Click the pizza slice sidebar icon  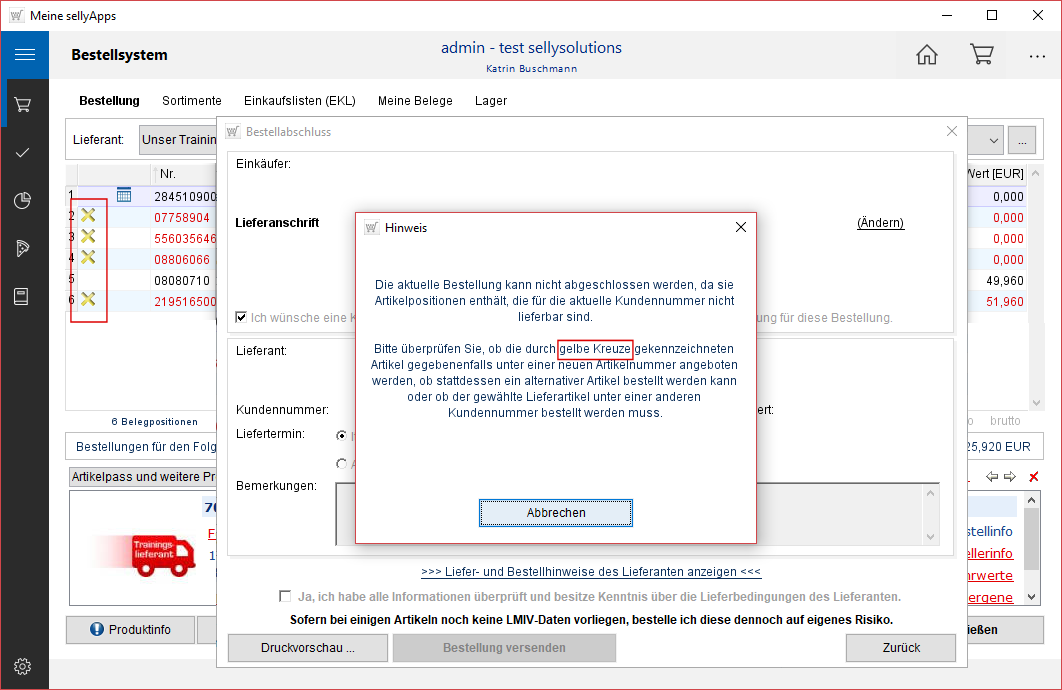click(24, 248)
